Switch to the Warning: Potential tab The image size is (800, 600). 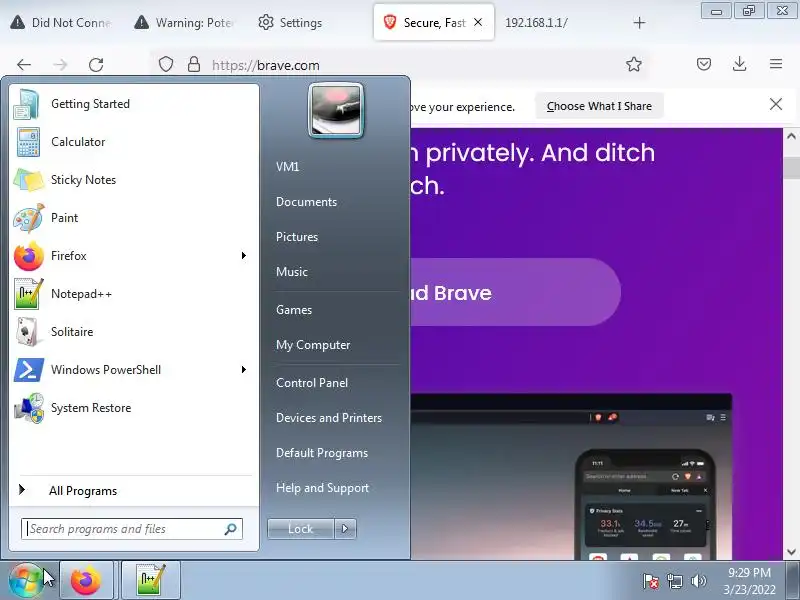pyautogui.click(x=186, y=22)
